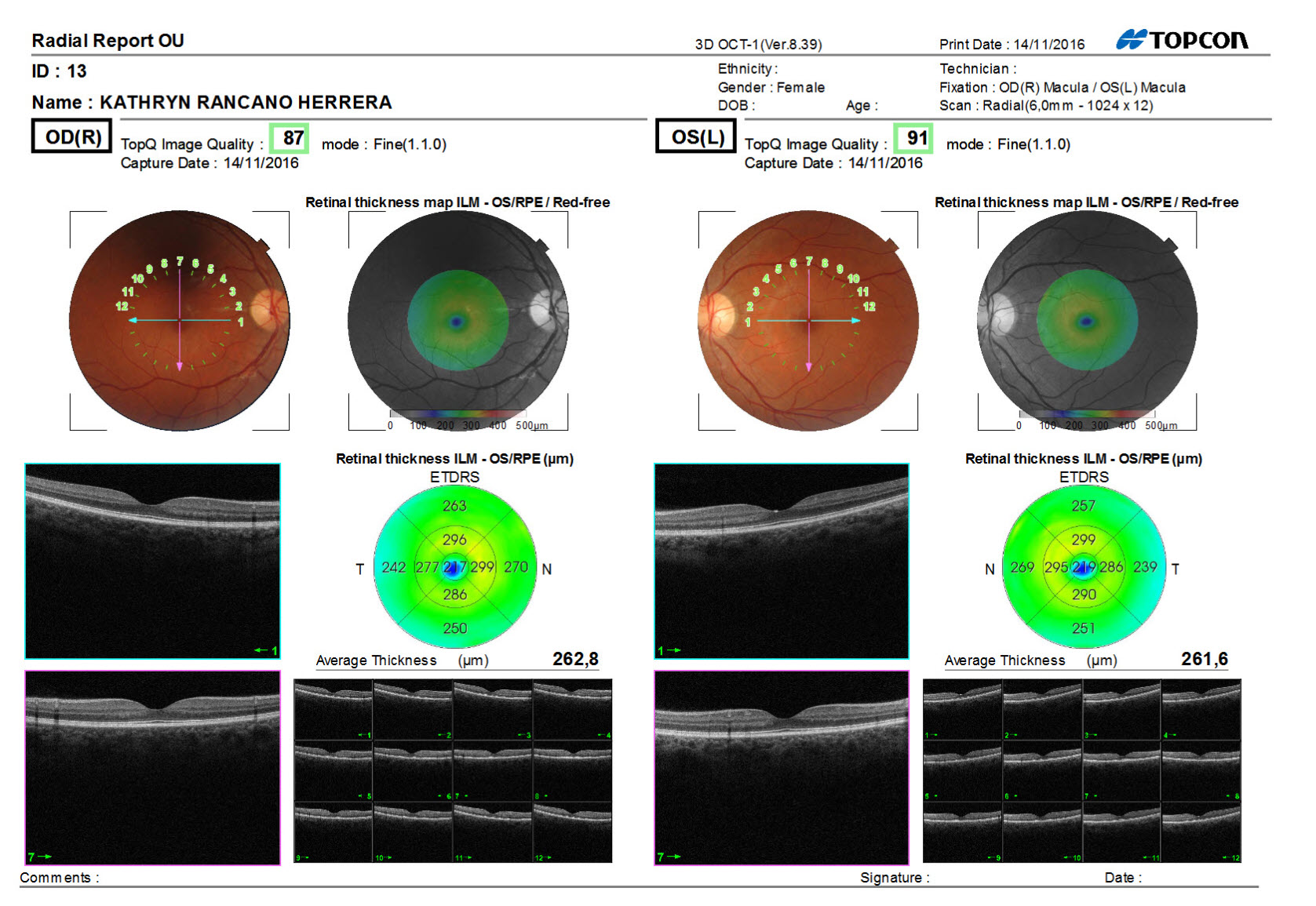Click the right eye thickness color scale bar
The image size is (1316, 906).
click(x=458, y=414)
